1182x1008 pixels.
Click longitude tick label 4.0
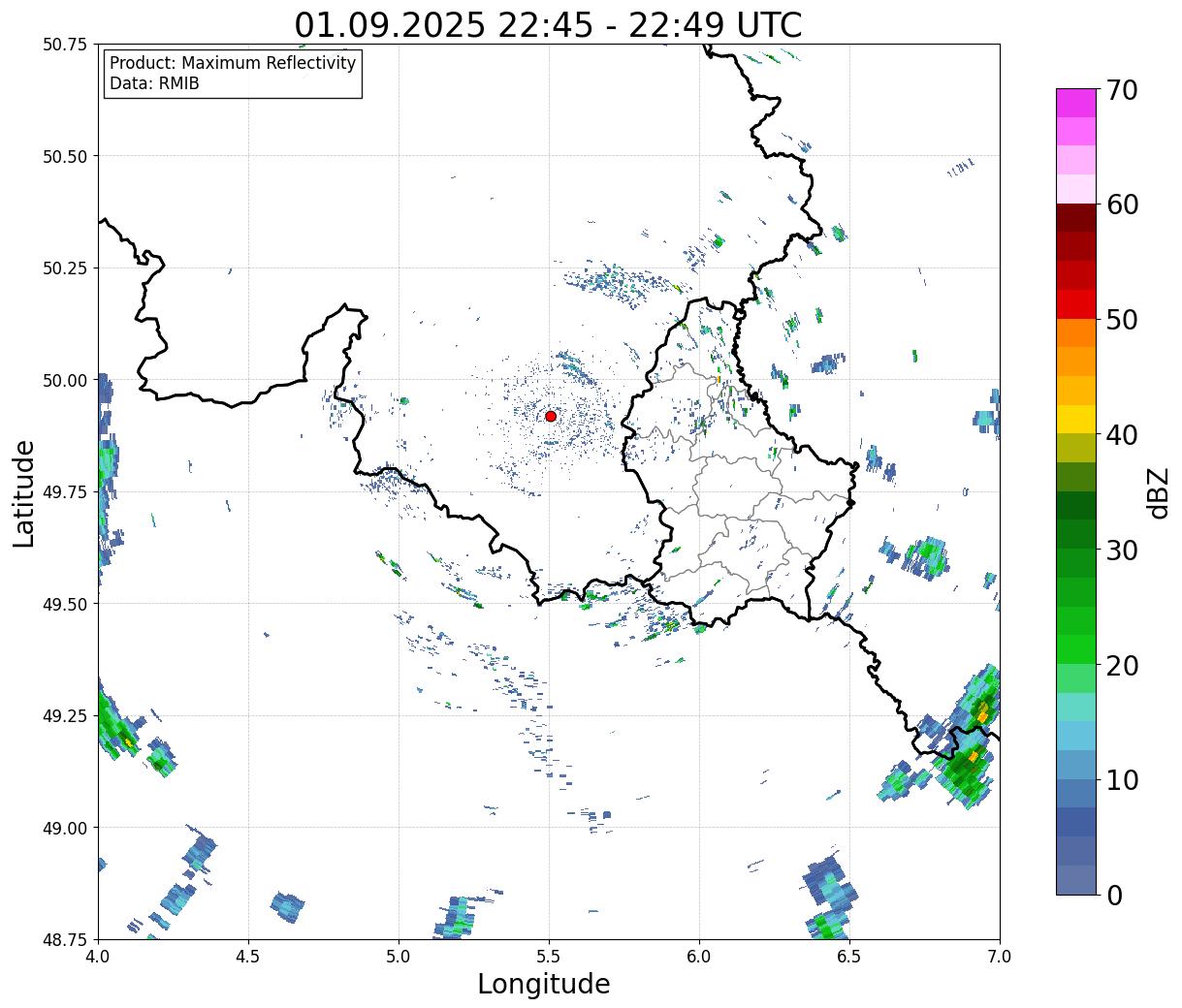[x=98, y=957]
